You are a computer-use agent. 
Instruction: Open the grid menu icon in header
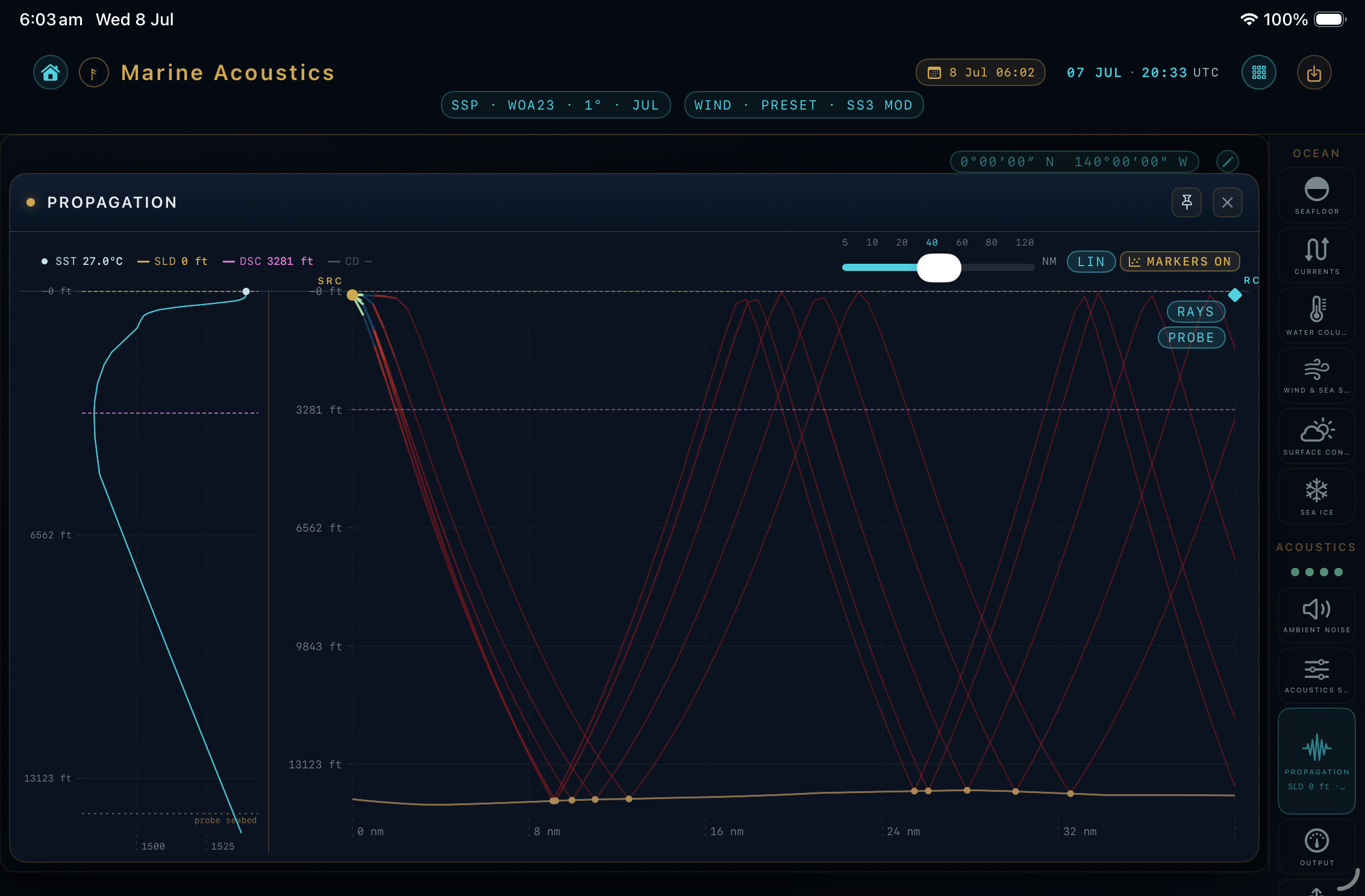(x=1259, y=73)
